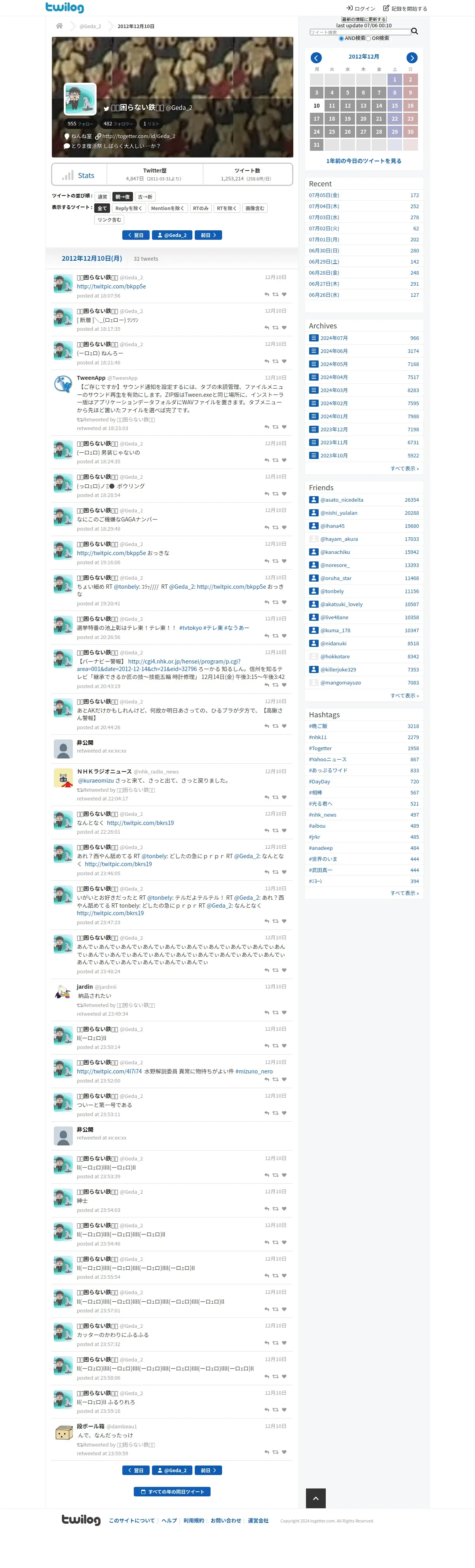475x1568 pixels.
Task: Open togetter.com/id/Geda_2 profile link
Action: click(x=138, y=137)
